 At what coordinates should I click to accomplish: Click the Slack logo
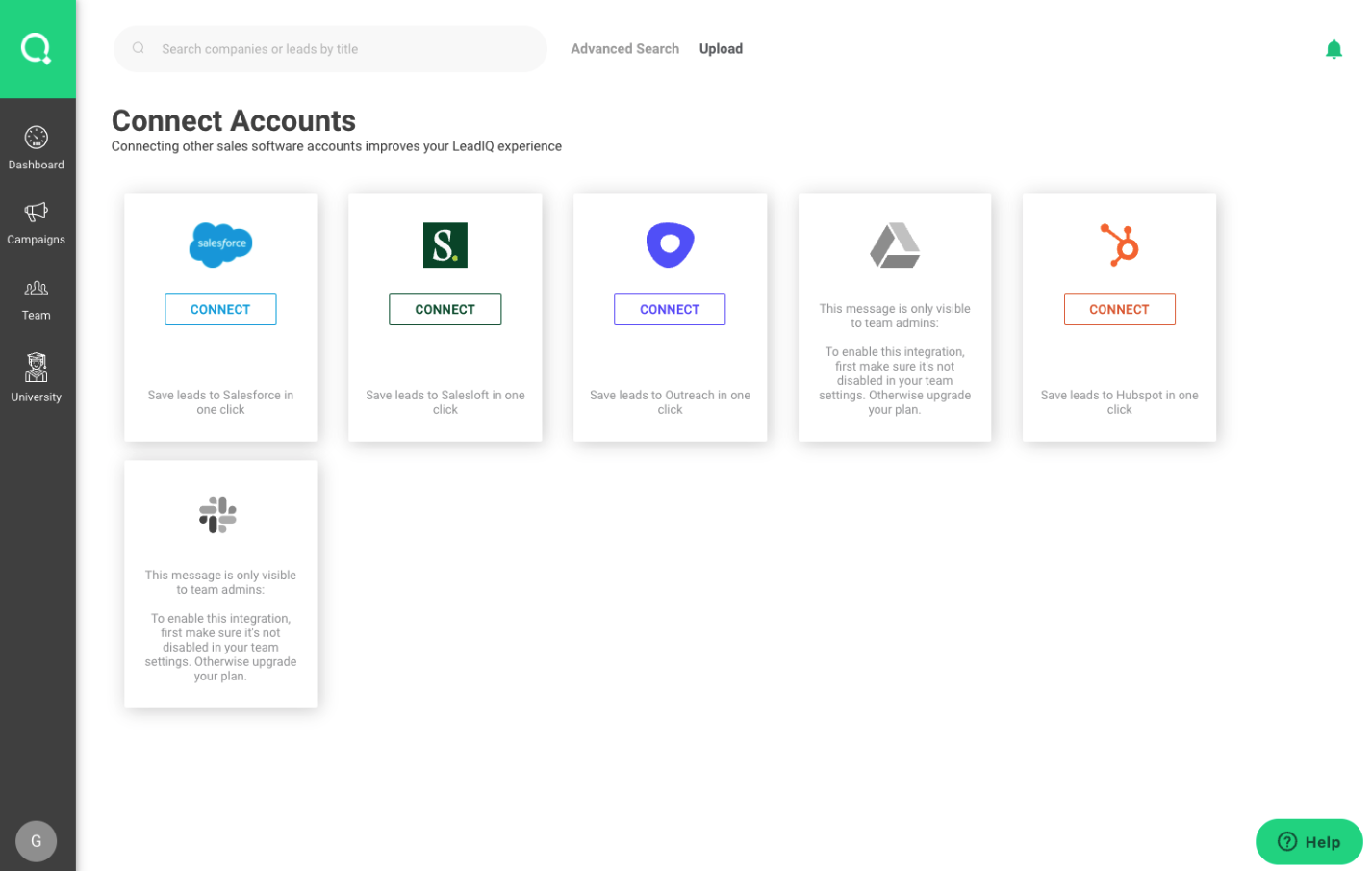pos(218,515)
